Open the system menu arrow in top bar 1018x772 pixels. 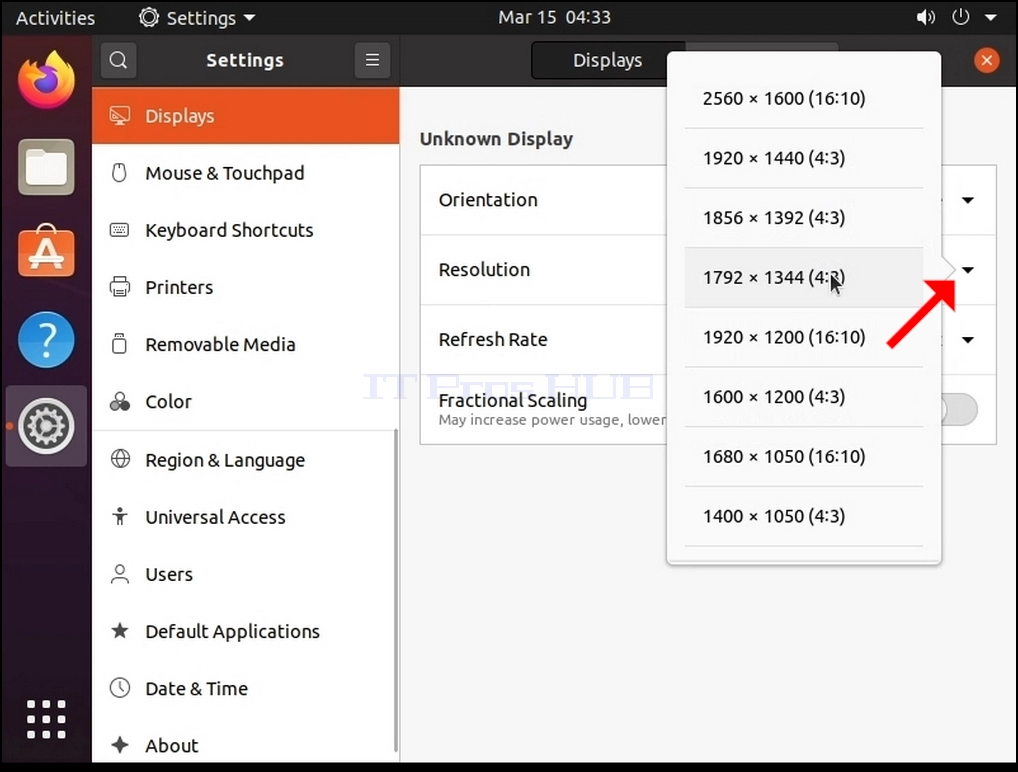tap(991, 18)
